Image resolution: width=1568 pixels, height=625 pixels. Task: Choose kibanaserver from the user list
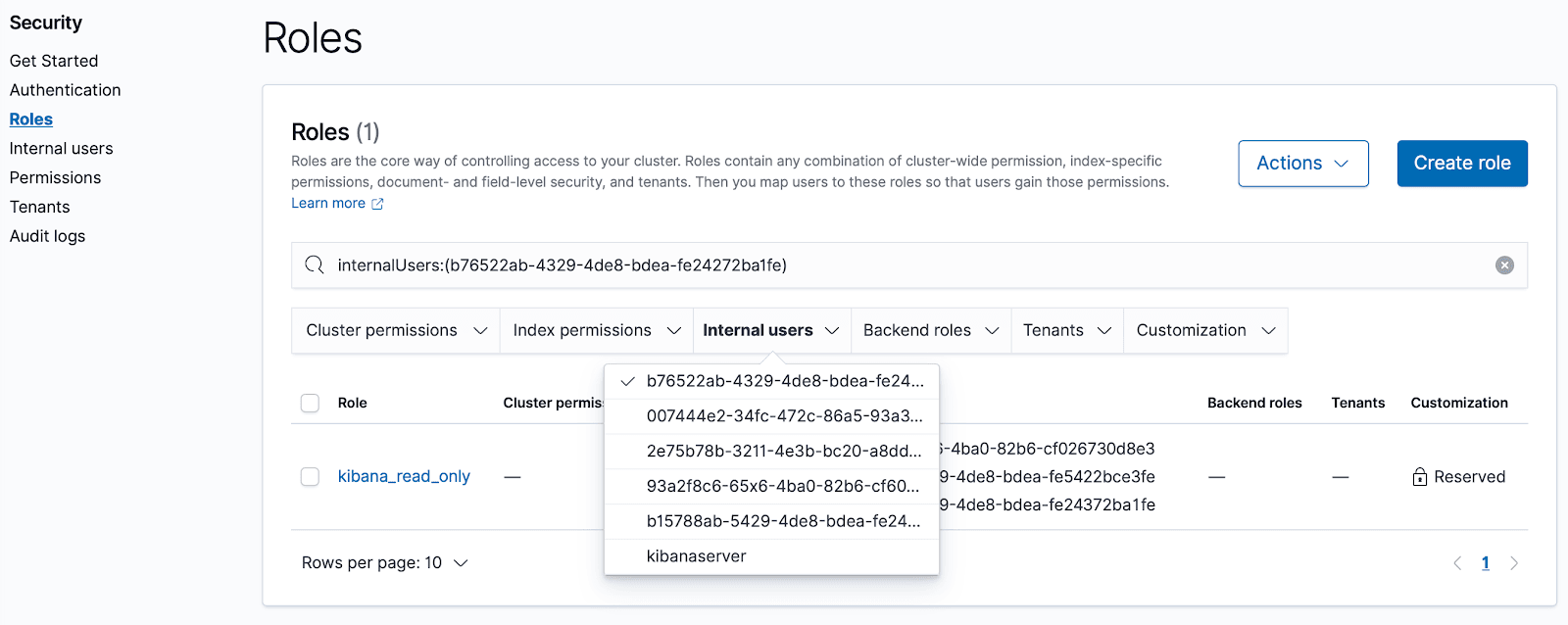(x=697, y=556)
